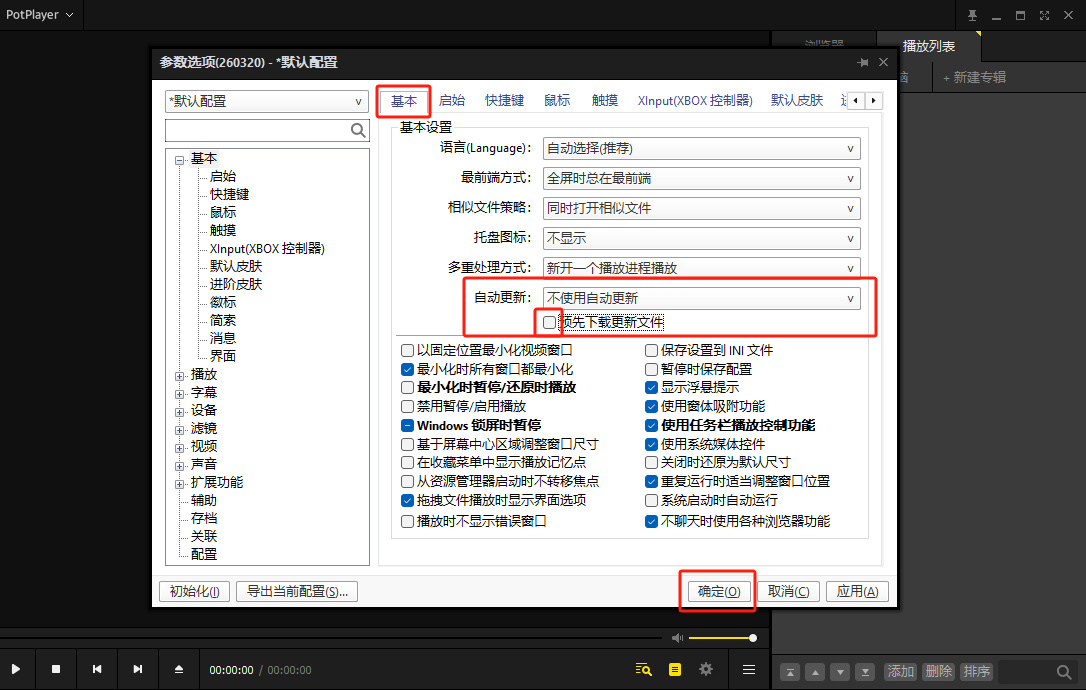Click 导出当前配置(S)... button
Screen dimensions: 1086x690
click(297, 592)
